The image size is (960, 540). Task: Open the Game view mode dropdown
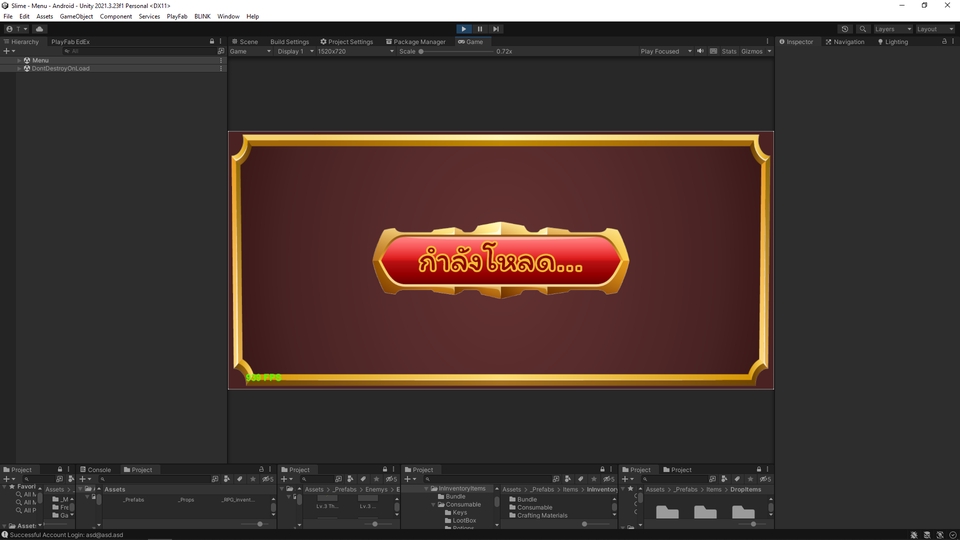pos(250,51)
